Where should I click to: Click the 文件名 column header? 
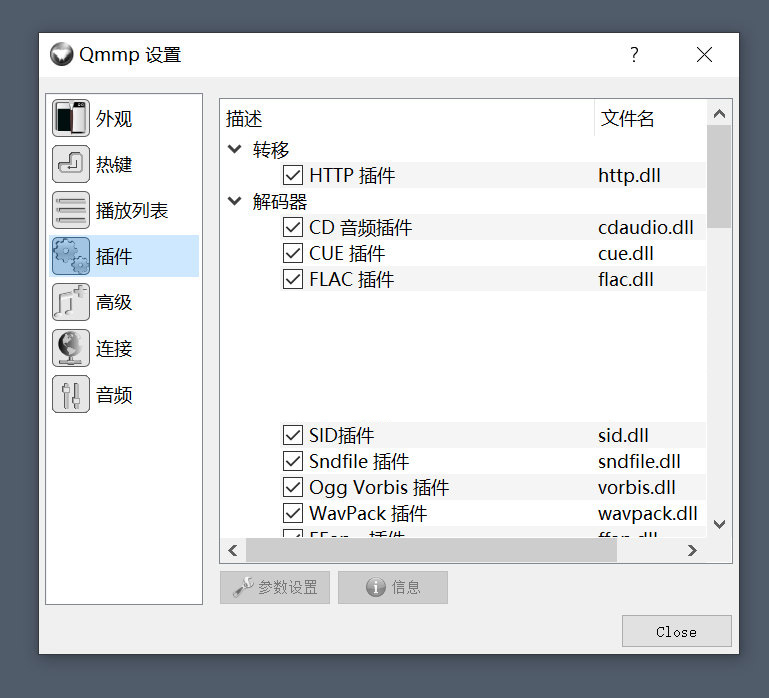coord(628,119)
